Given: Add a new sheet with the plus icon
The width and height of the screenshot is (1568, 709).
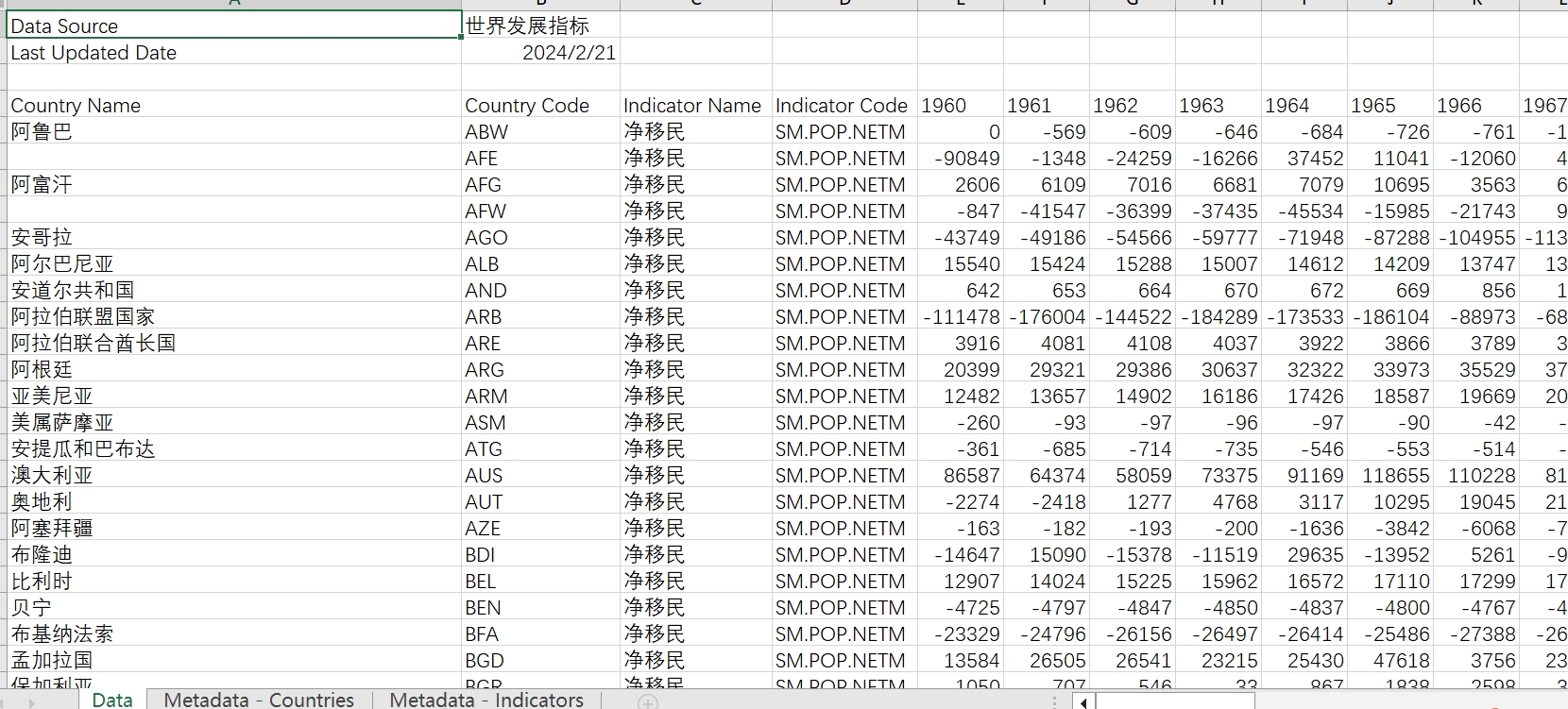Looking at the screenshot, I should click(647, 701).
